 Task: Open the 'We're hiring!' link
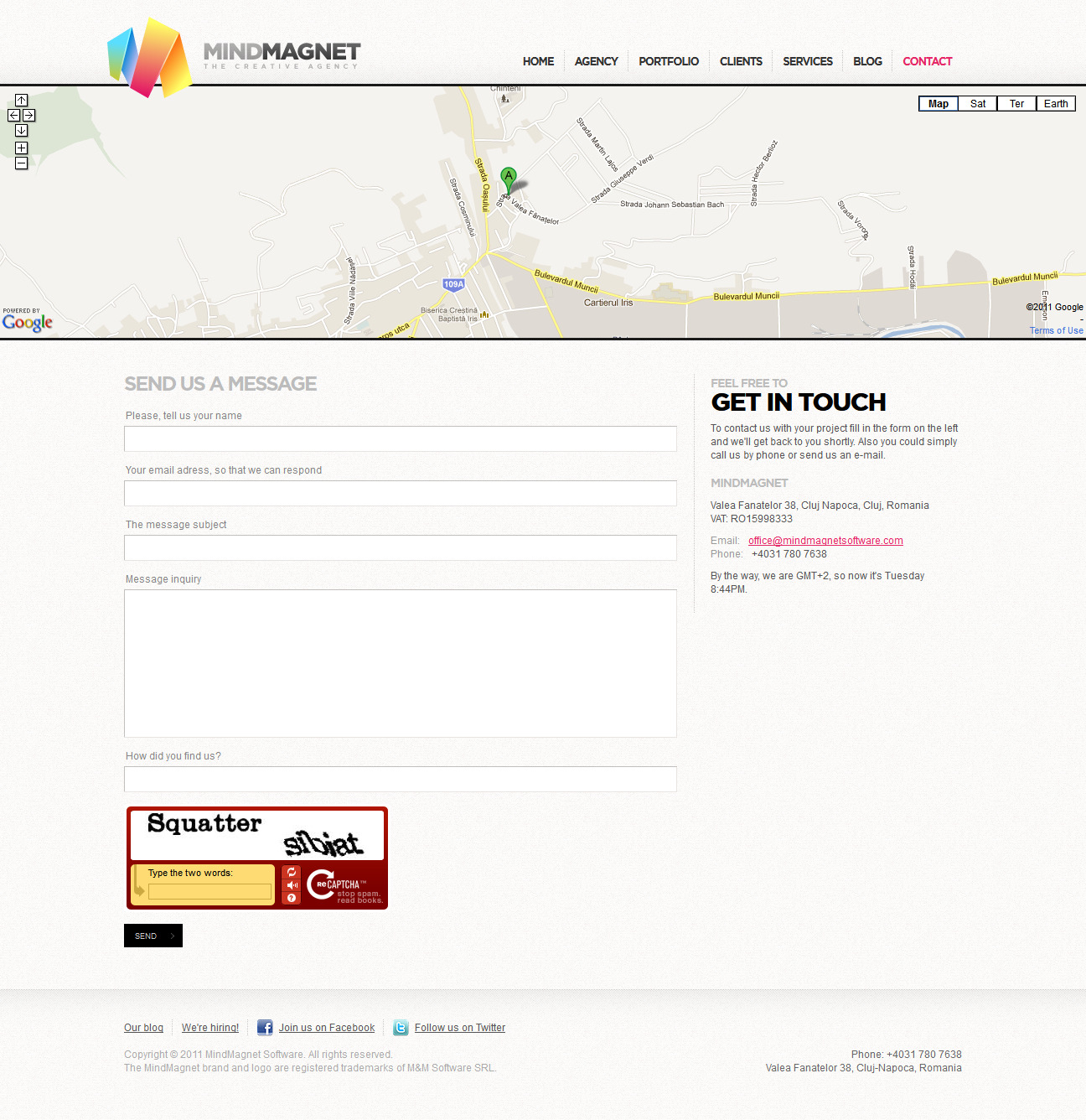pyautogui.click(x=210, y=1028)
